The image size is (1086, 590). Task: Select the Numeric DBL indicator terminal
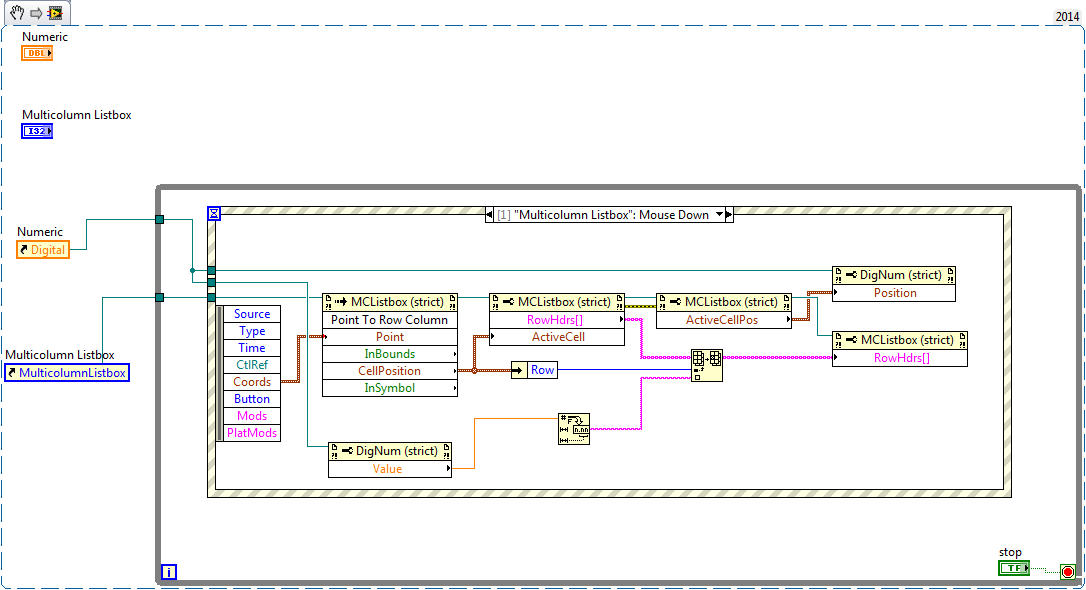pos(37,53)
